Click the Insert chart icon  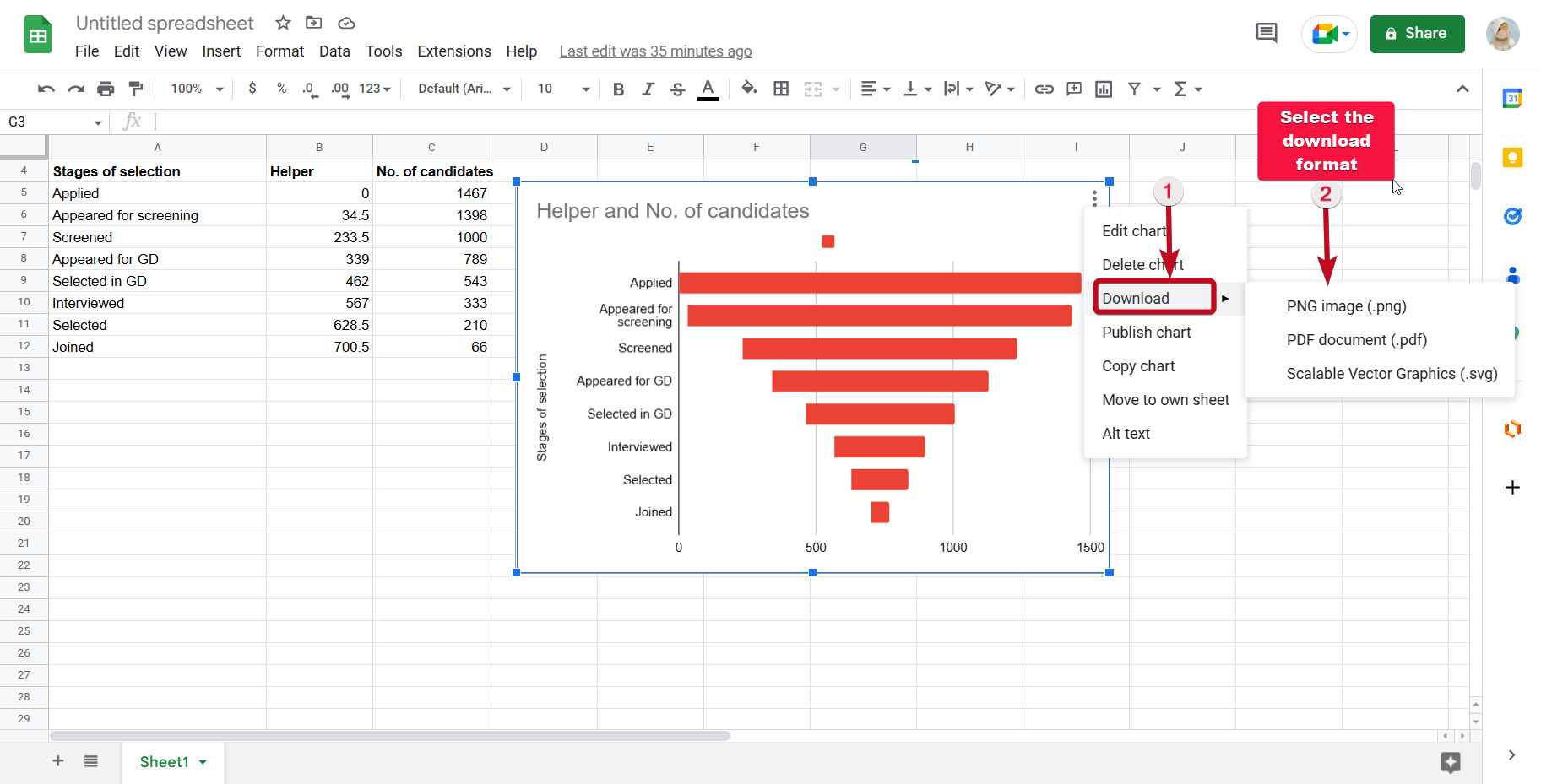(x=1104, y=89)
